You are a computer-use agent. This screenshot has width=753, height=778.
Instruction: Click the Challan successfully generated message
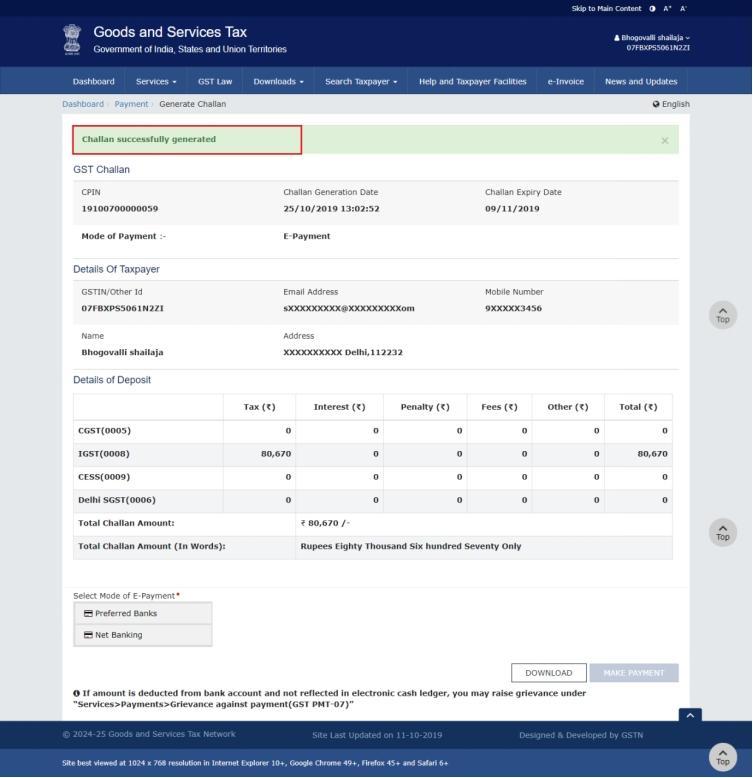click(x=149, y=139)
